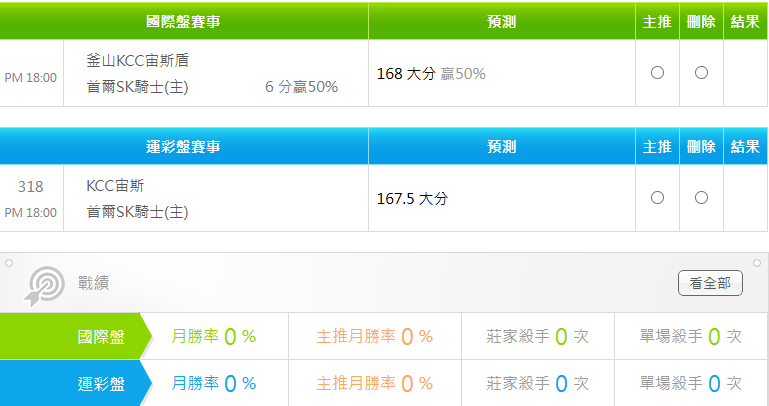This screenshot has width=769, height=406.
Task: Click the 6 分贏50% spread text
Action: pos(301,87)
